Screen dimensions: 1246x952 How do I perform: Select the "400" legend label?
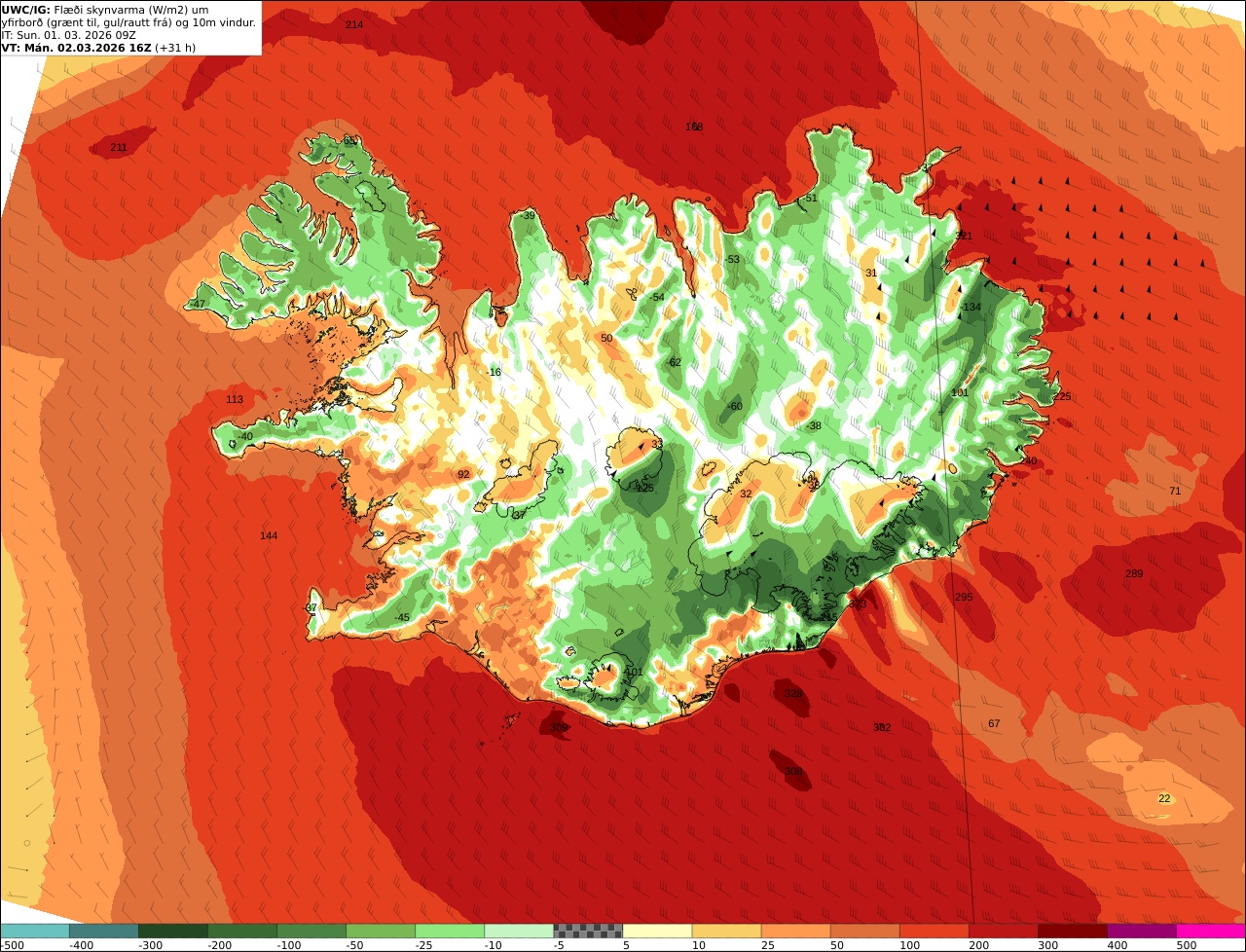1118,945
